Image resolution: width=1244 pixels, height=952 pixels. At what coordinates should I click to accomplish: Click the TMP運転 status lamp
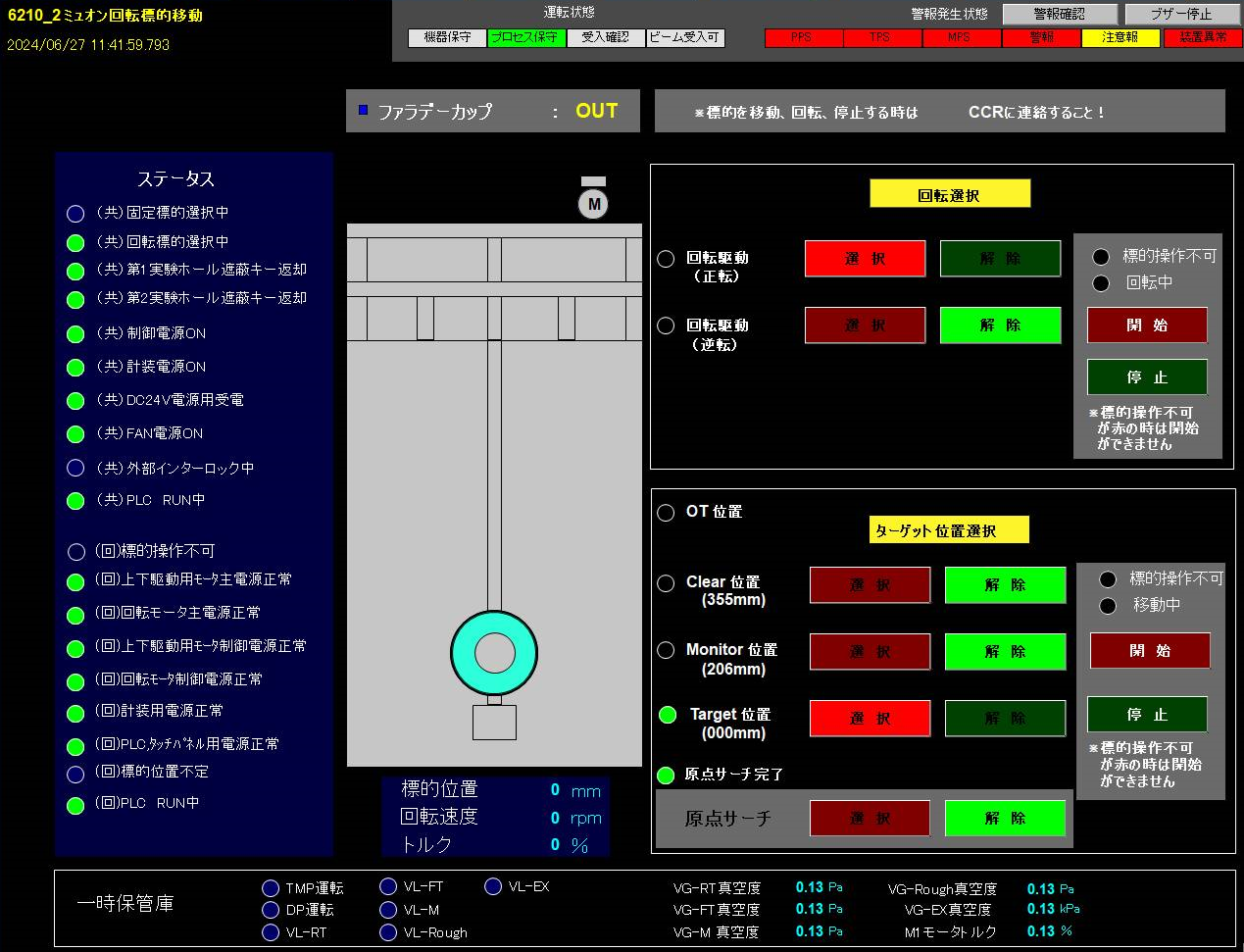(x=271, y=888)
